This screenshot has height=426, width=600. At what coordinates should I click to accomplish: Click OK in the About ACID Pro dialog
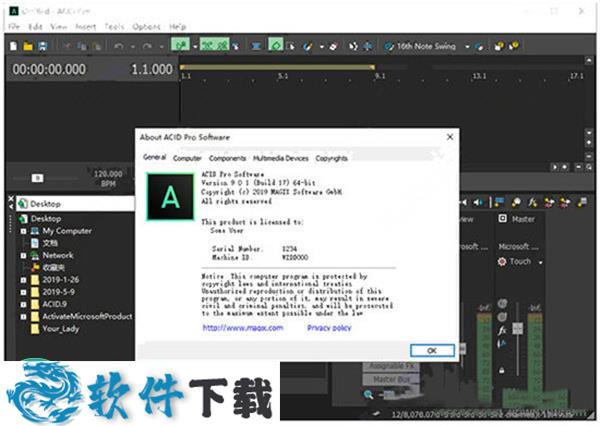432,351
